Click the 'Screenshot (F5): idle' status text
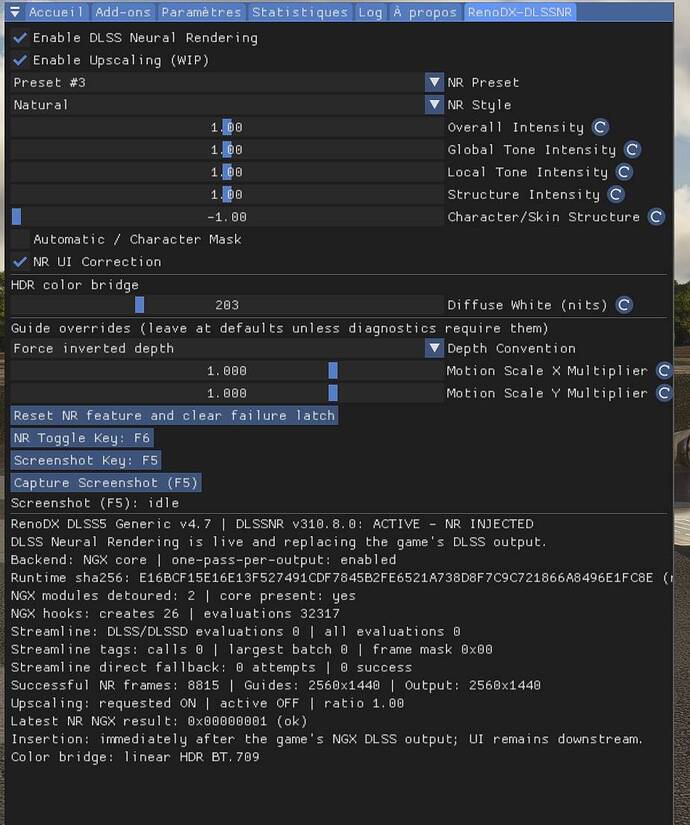The height and width of the screenshot is (825, 690). tap(95, 503)
